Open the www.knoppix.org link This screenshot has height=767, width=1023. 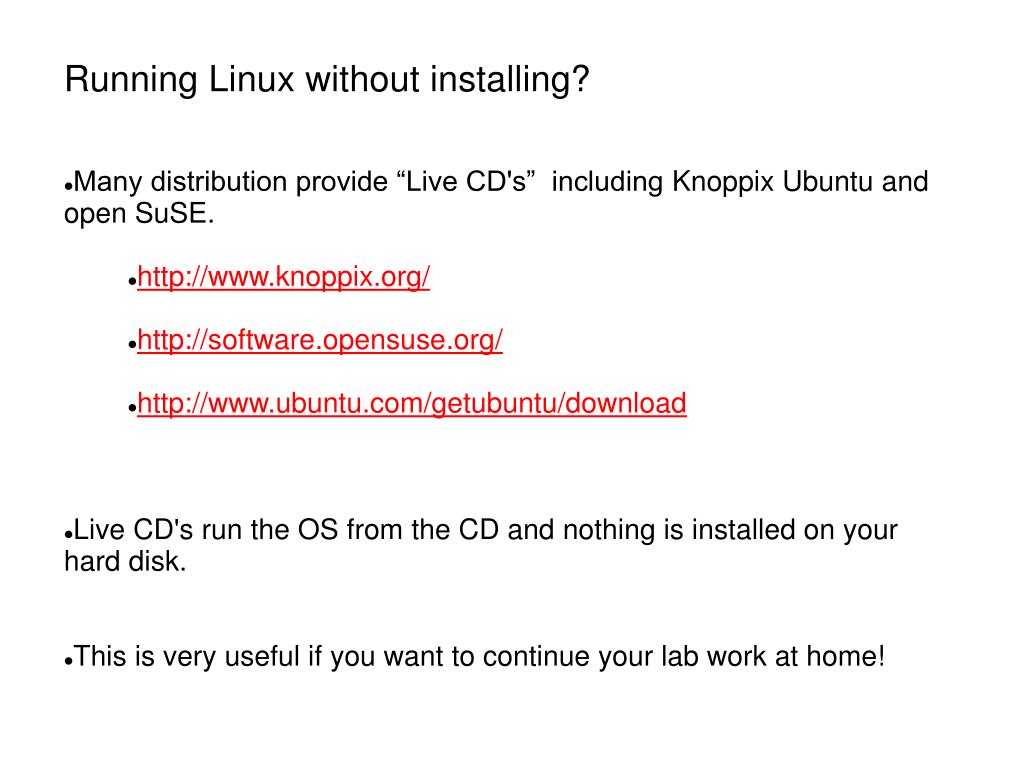point(284,277)
